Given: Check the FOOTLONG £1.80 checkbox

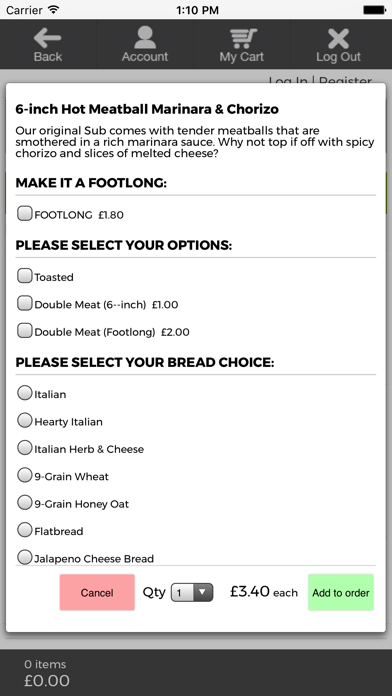Looking at the screenshot, I should pyautogui.click(x=24, y=214).
